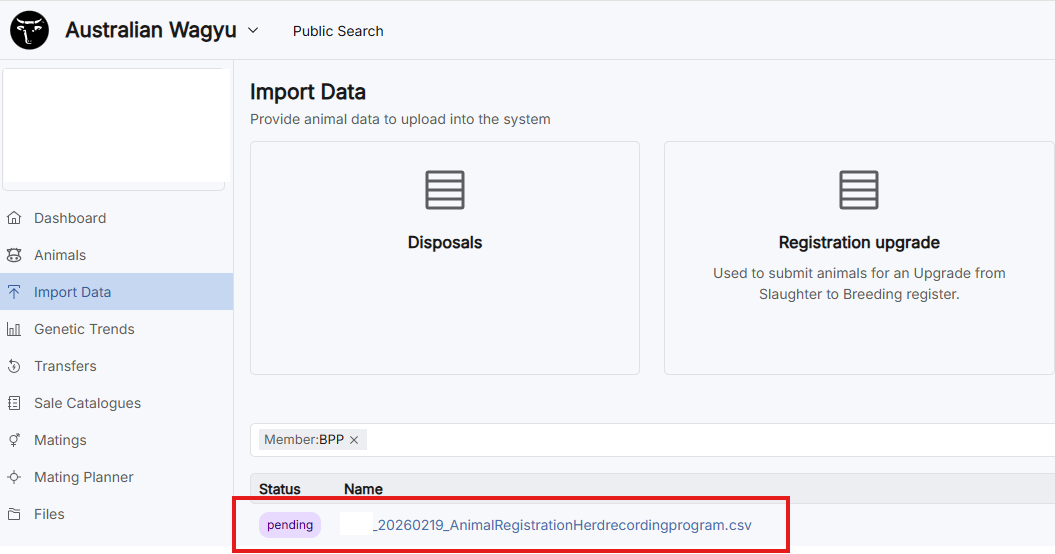Open Genetic Trends chart icon

click(x=14, y=329)
